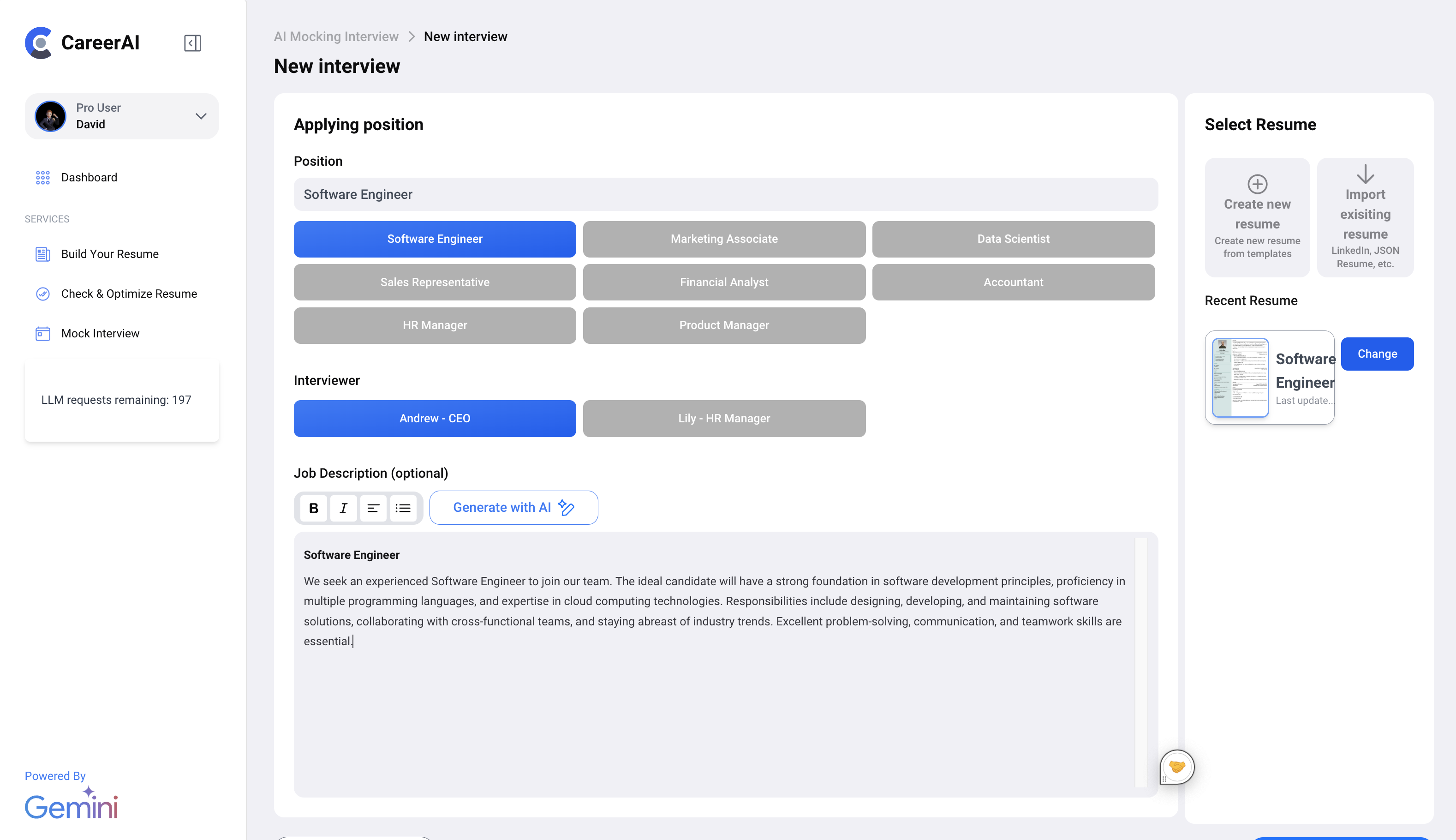
Task: Click AI Mocking Interview breadcrumb link
Action: pyautogui.click(x=335, y=36)
